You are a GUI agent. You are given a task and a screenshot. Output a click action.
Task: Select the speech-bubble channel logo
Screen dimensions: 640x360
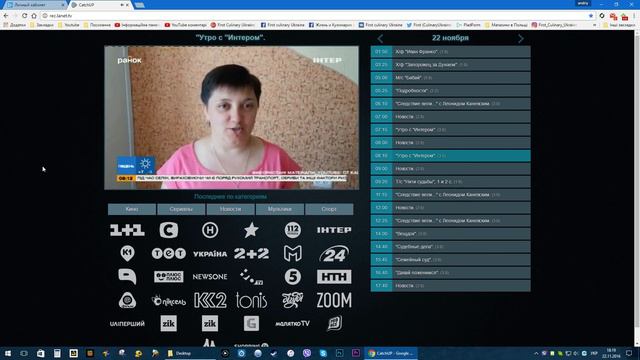coord(127,277)
